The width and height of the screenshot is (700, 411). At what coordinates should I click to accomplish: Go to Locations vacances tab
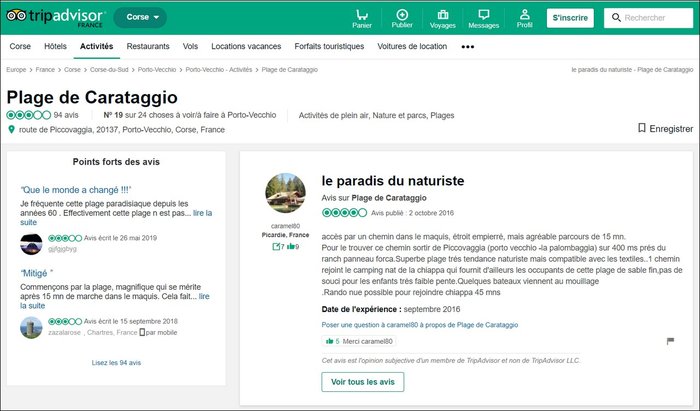click(246, 46)
